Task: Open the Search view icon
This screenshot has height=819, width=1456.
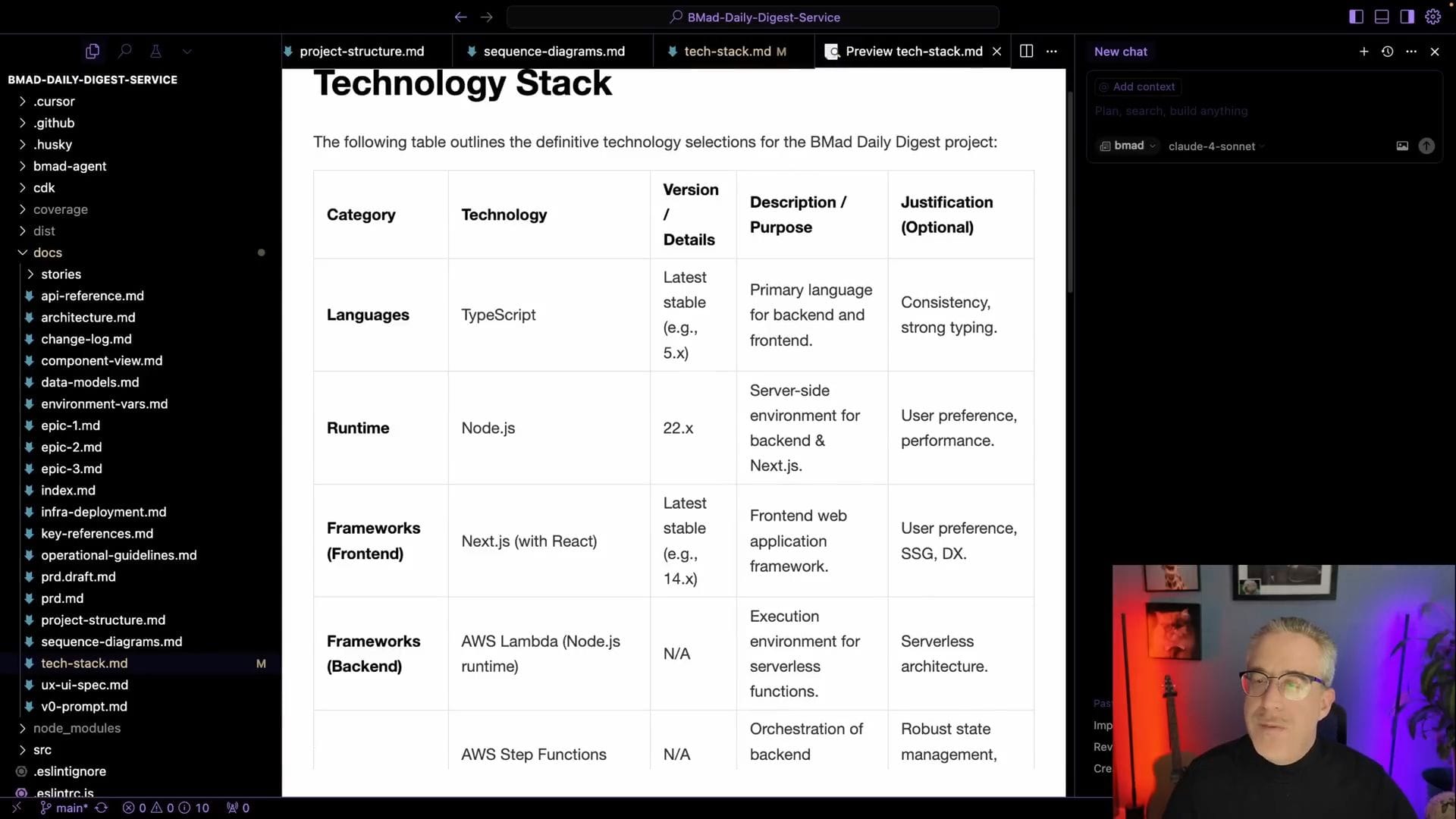Action: pos(125,51)
